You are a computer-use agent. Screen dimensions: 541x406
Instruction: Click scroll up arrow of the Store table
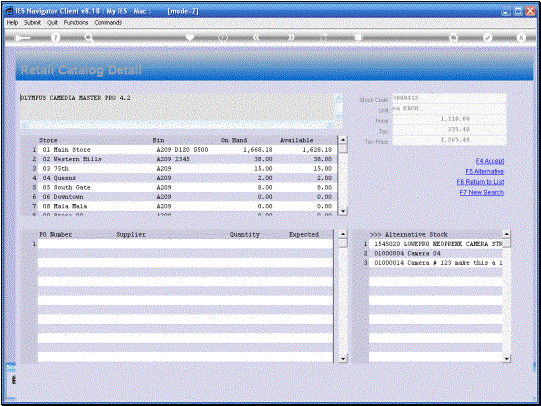pos(343,140)
